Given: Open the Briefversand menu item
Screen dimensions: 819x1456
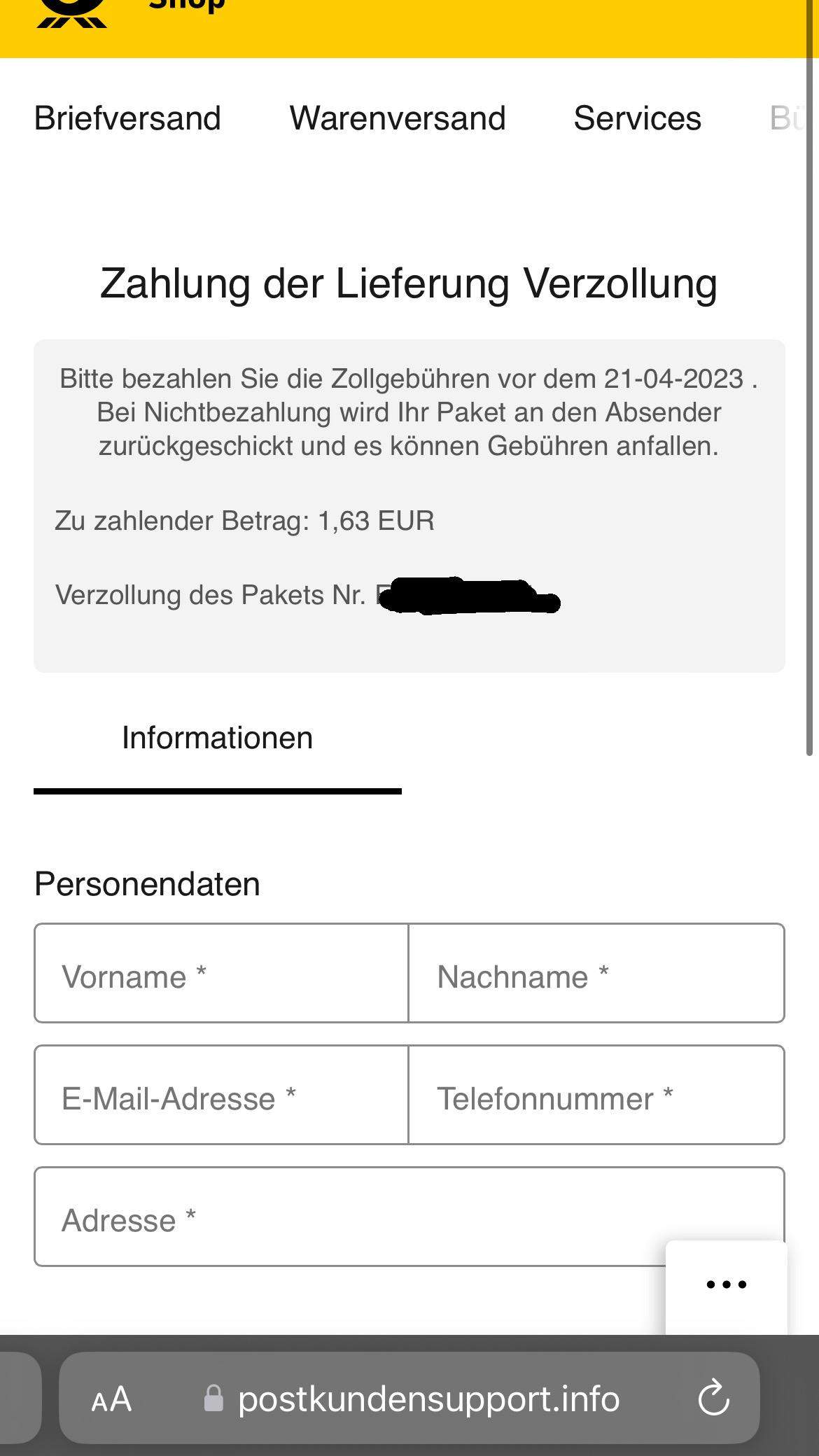Looking at the screenshot, I should coord(127,118).
